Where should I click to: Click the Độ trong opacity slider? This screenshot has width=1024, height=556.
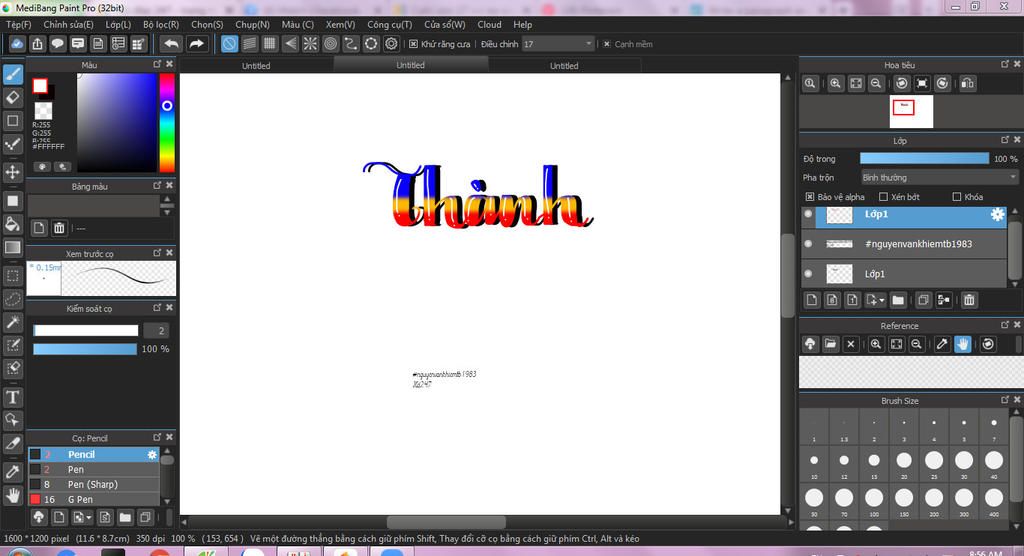click(x=924, y=159)
